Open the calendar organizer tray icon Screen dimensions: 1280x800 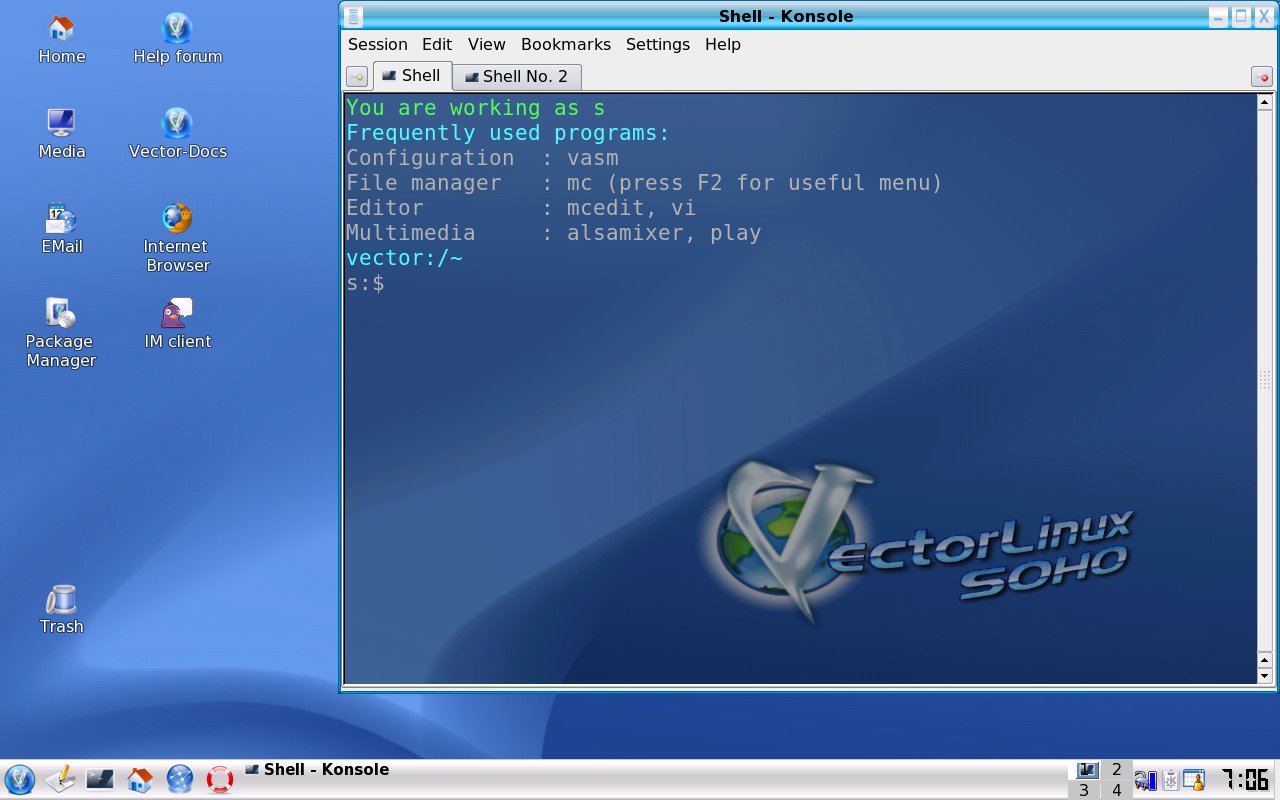click(1195, 780)
